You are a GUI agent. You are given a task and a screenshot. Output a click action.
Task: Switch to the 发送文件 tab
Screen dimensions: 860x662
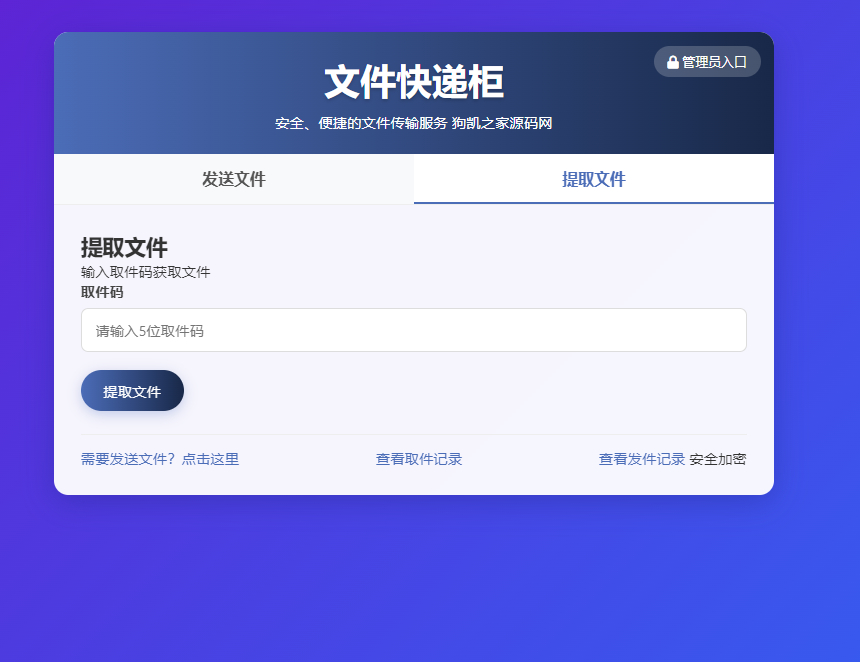click(234, 179)
